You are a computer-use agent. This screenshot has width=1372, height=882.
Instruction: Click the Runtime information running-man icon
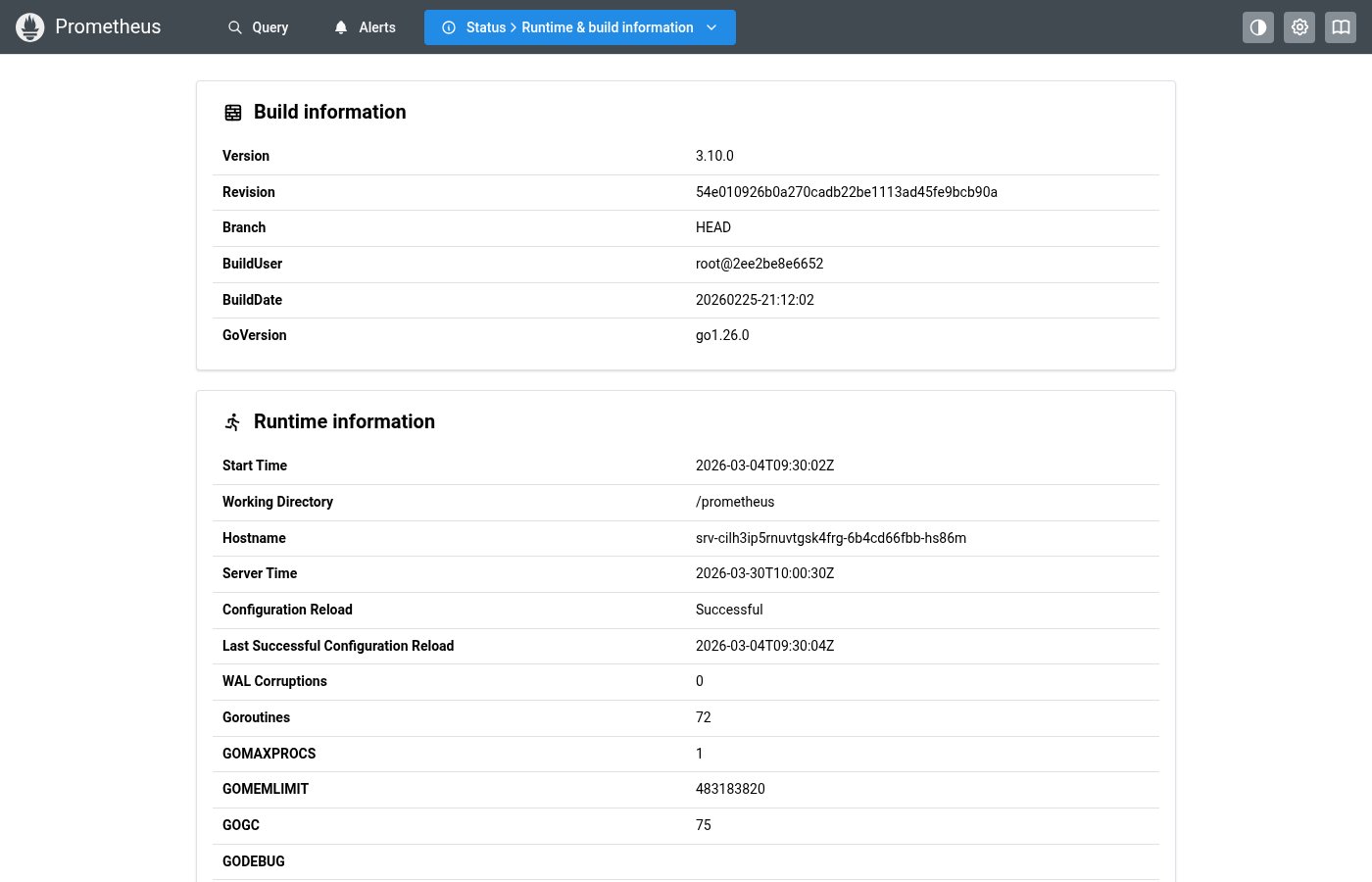tap(233, 422)
